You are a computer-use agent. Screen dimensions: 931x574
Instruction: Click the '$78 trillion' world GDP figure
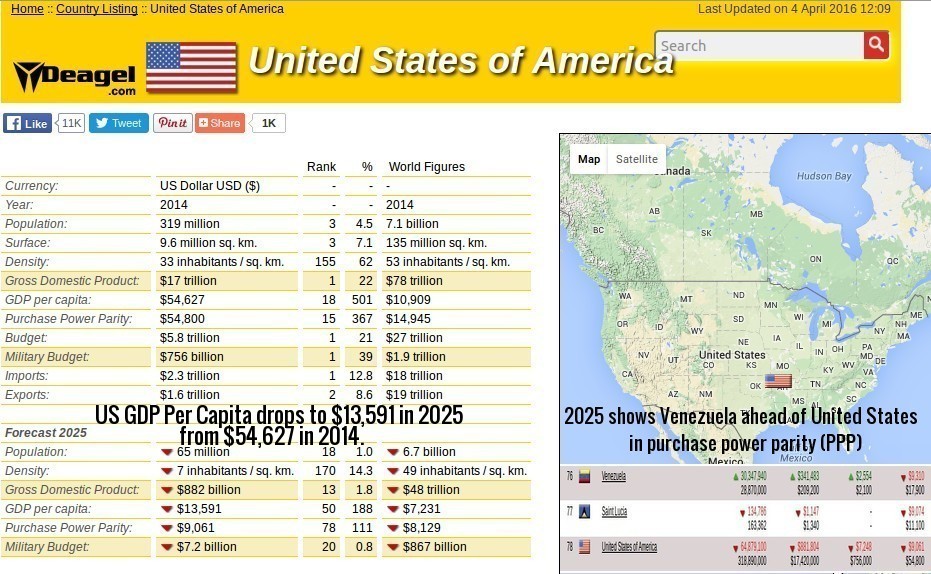(414, 281)
